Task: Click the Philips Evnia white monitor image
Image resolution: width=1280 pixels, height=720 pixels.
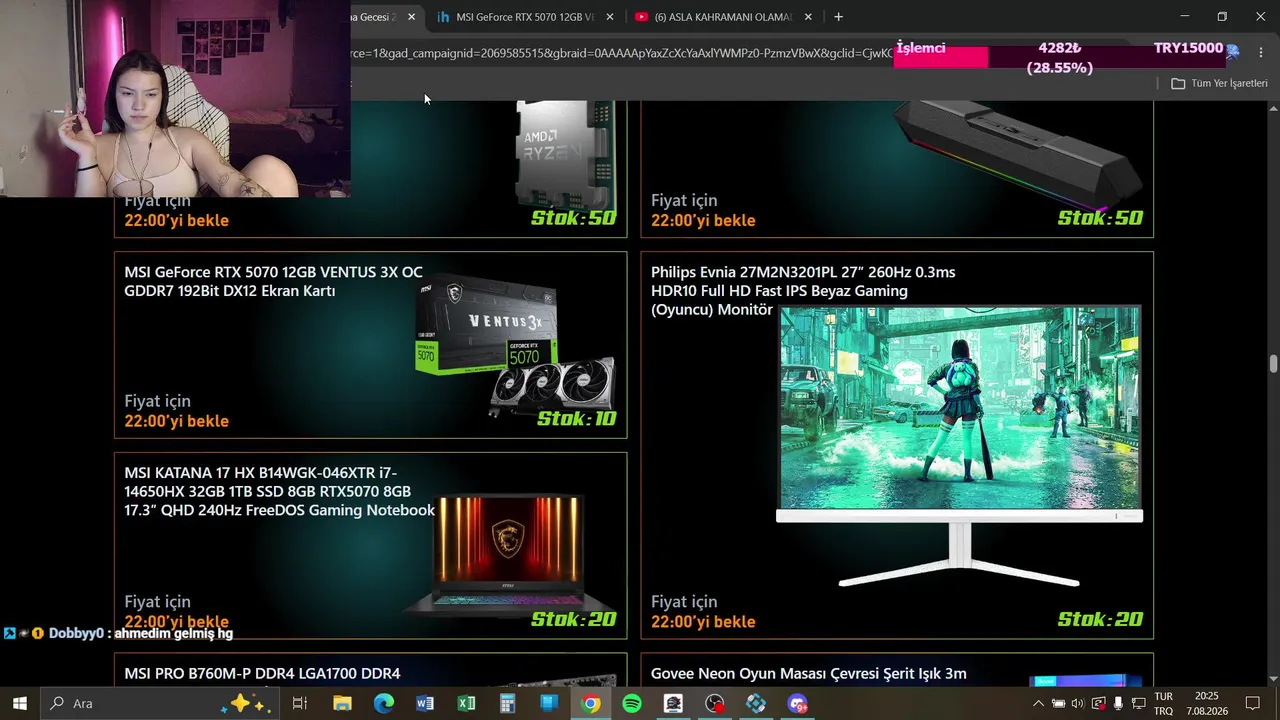Action: point(959,447)
